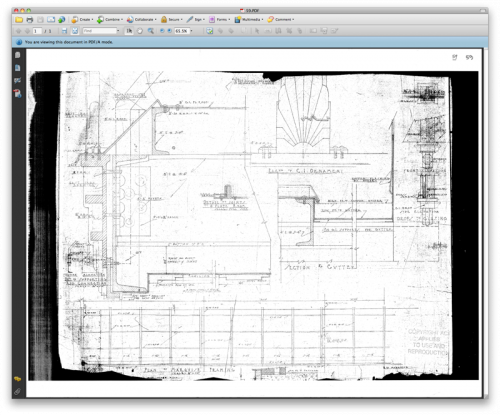Go to next page arrow

[27, 31]
